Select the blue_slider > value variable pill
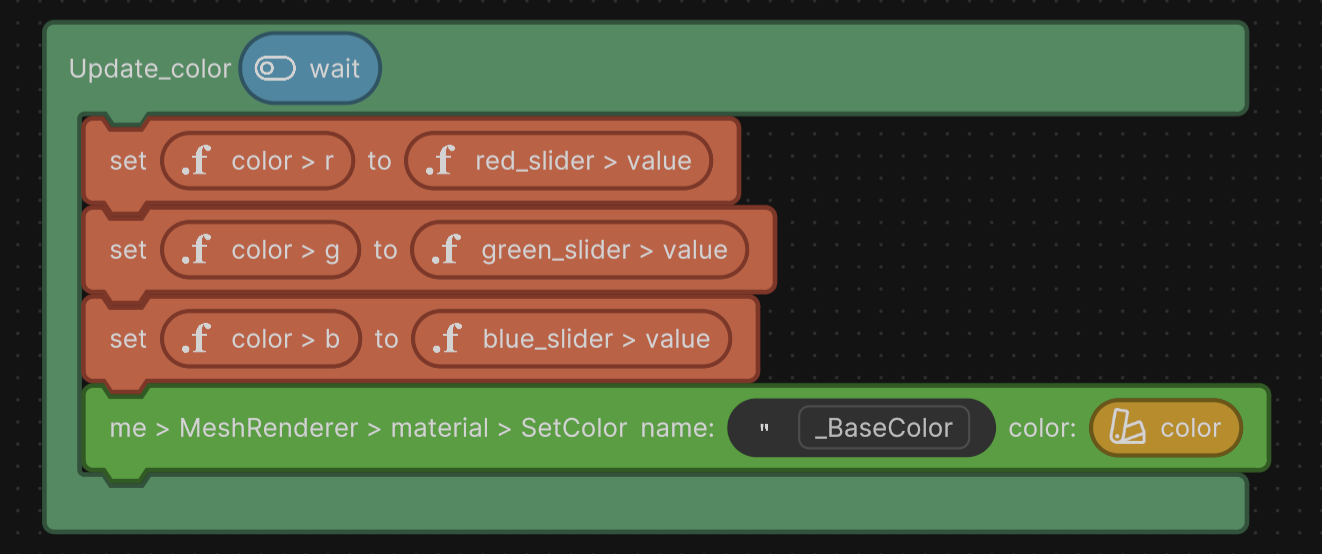The width and height of the screenshot is (1322, 554). tap(596, 339)
